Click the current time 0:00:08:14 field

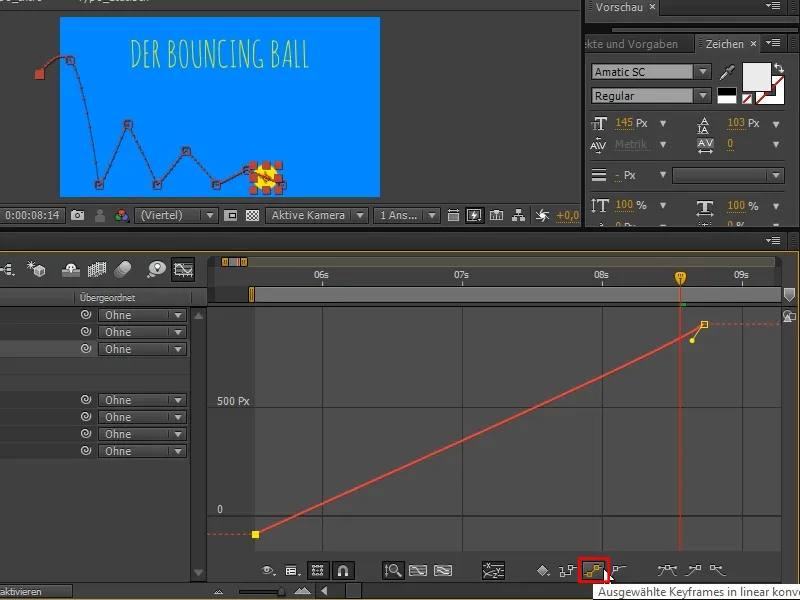point(32,215)
